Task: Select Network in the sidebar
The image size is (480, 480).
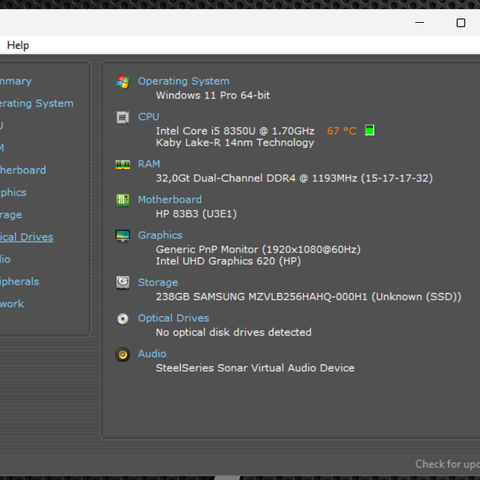Action: [12, 304]
